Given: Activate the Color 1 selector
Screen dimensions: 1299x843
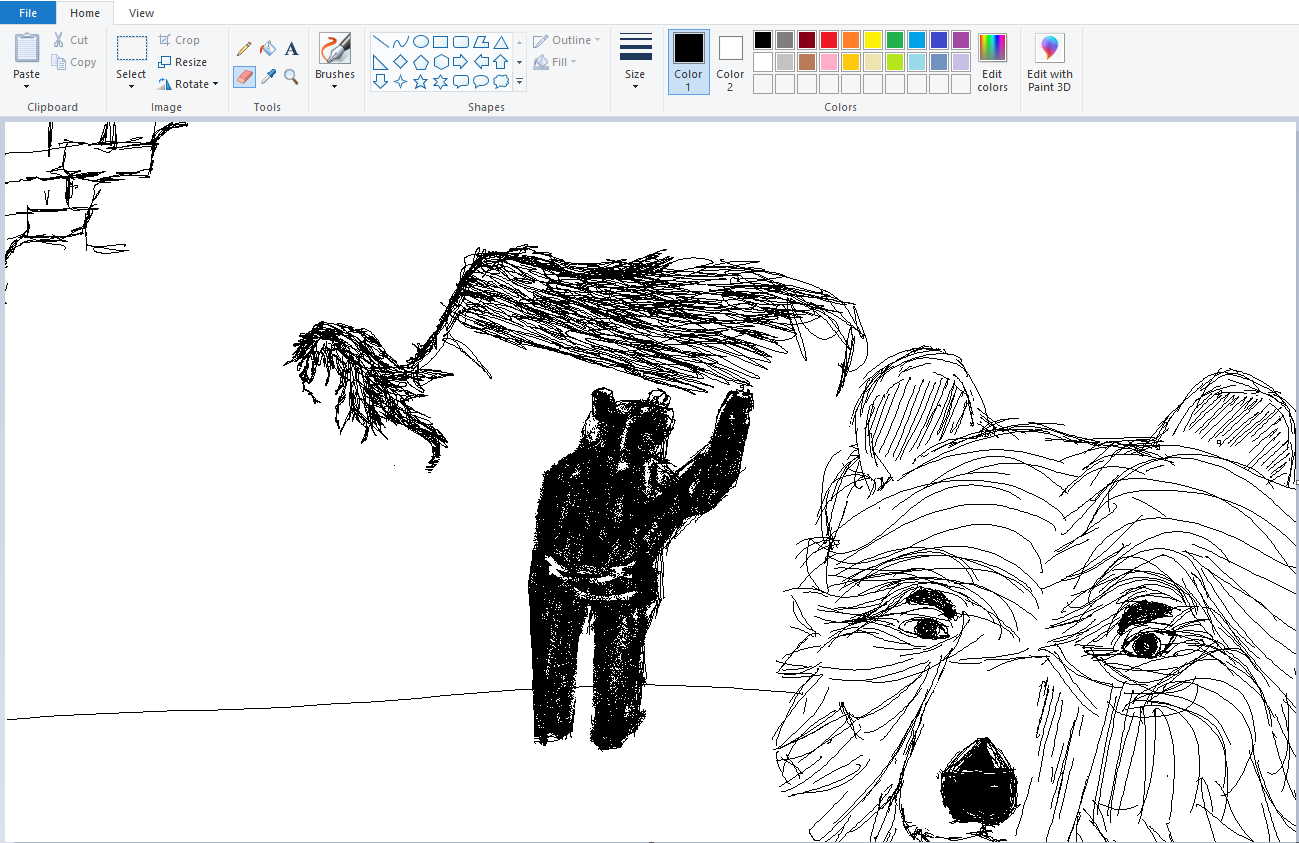Looking at the screenshot, I should coord(688,61).
